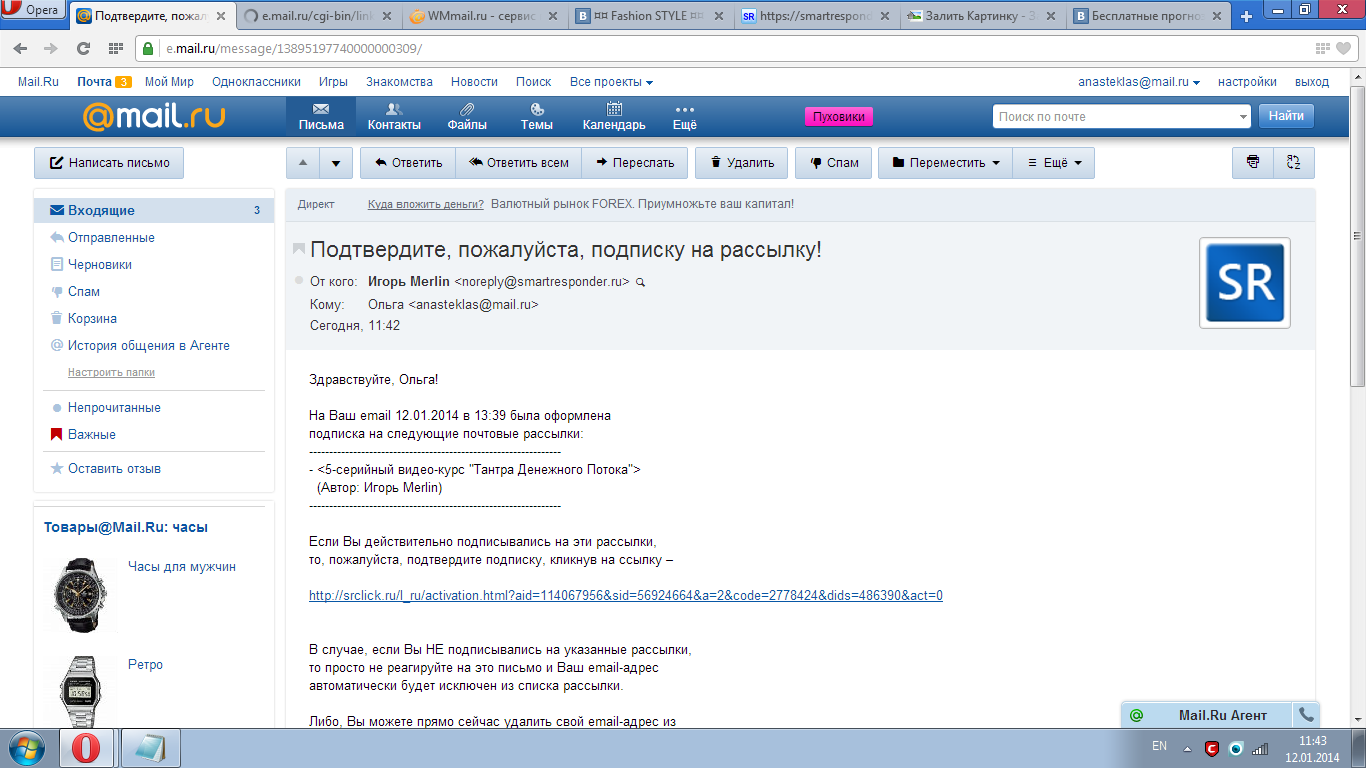
Task: Switch to the e.mail.ru/cgi-bin browser tab
Action: pyautogui.click(x=319, y=17)
